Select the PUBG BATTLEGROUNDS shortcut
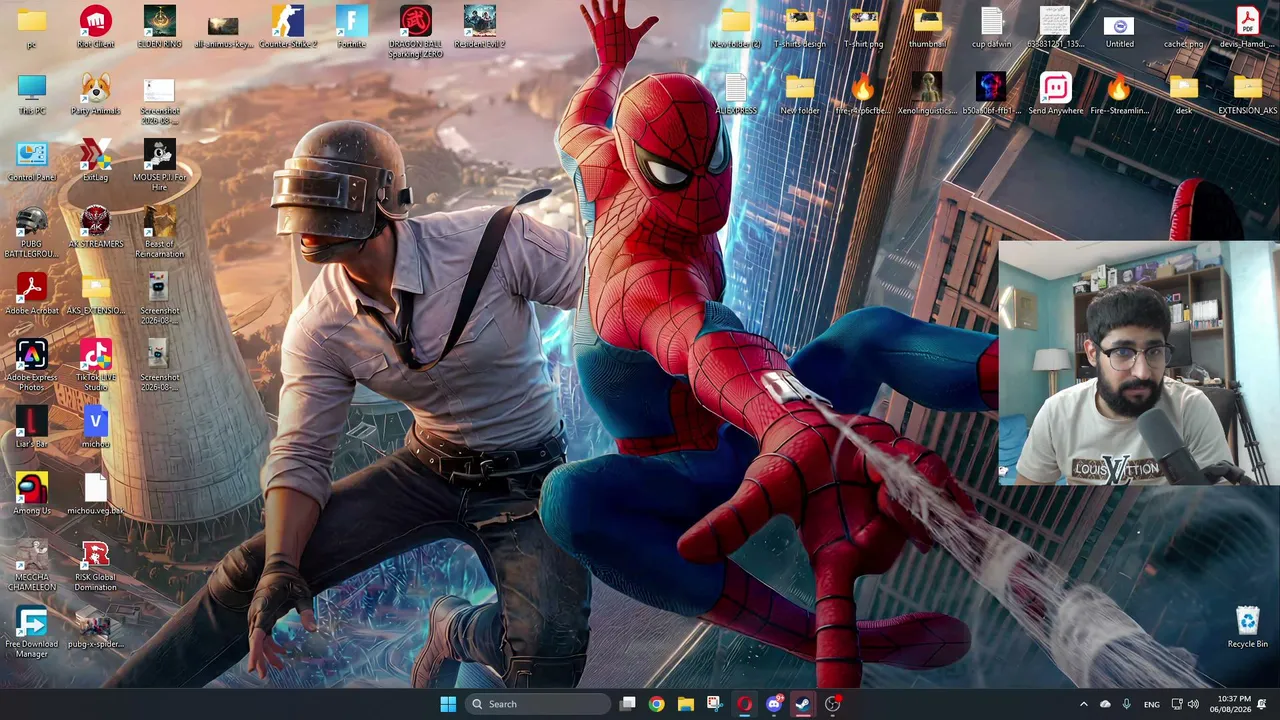The height and width of the screenshot is (720, 1280). 31,233
